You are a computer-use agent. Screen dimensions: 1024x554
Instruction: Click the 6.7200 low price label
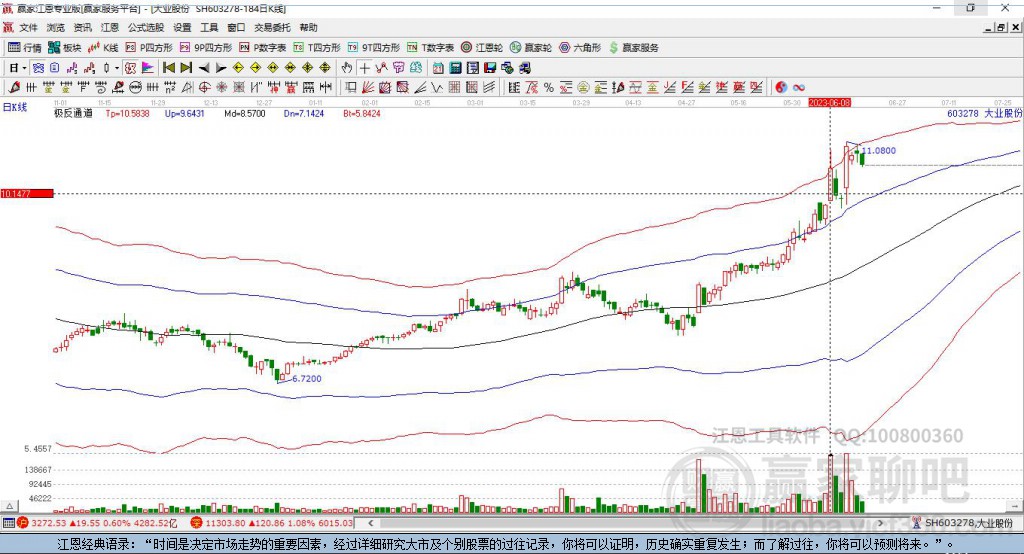point(307,378)
